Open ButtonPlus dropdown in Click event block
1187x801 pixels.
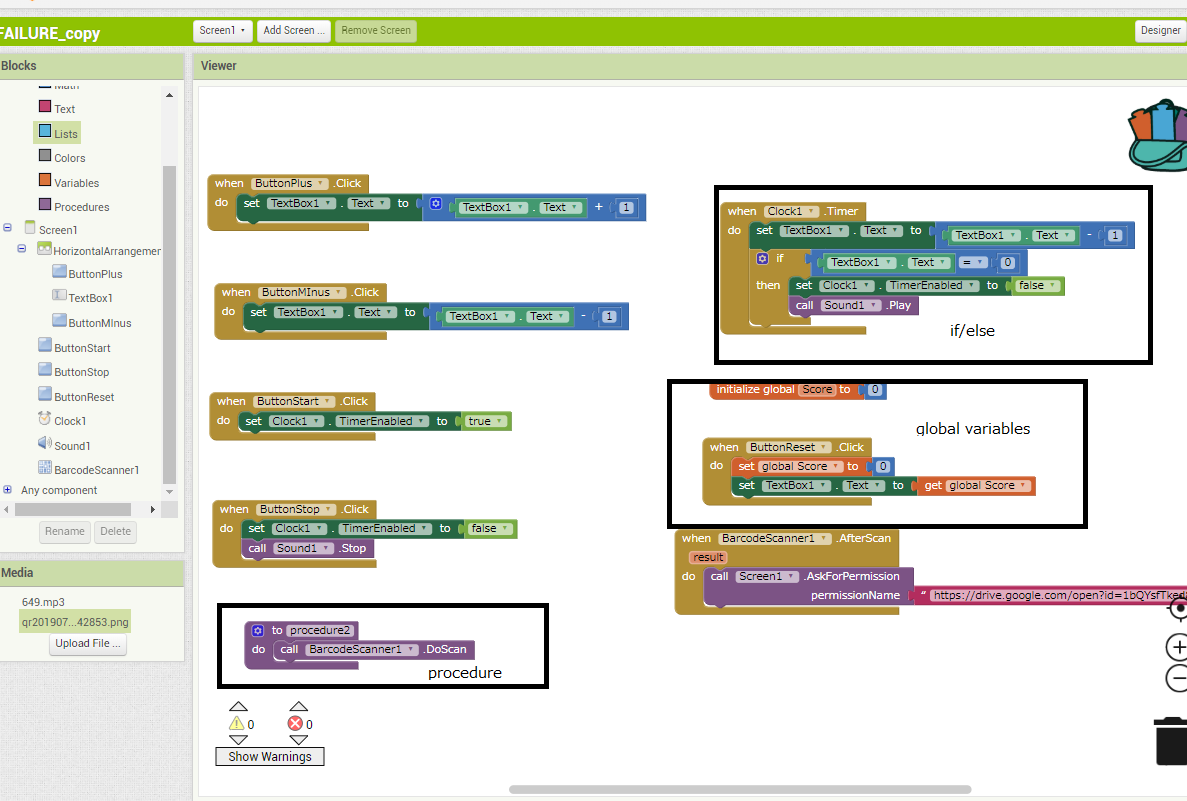321,184
